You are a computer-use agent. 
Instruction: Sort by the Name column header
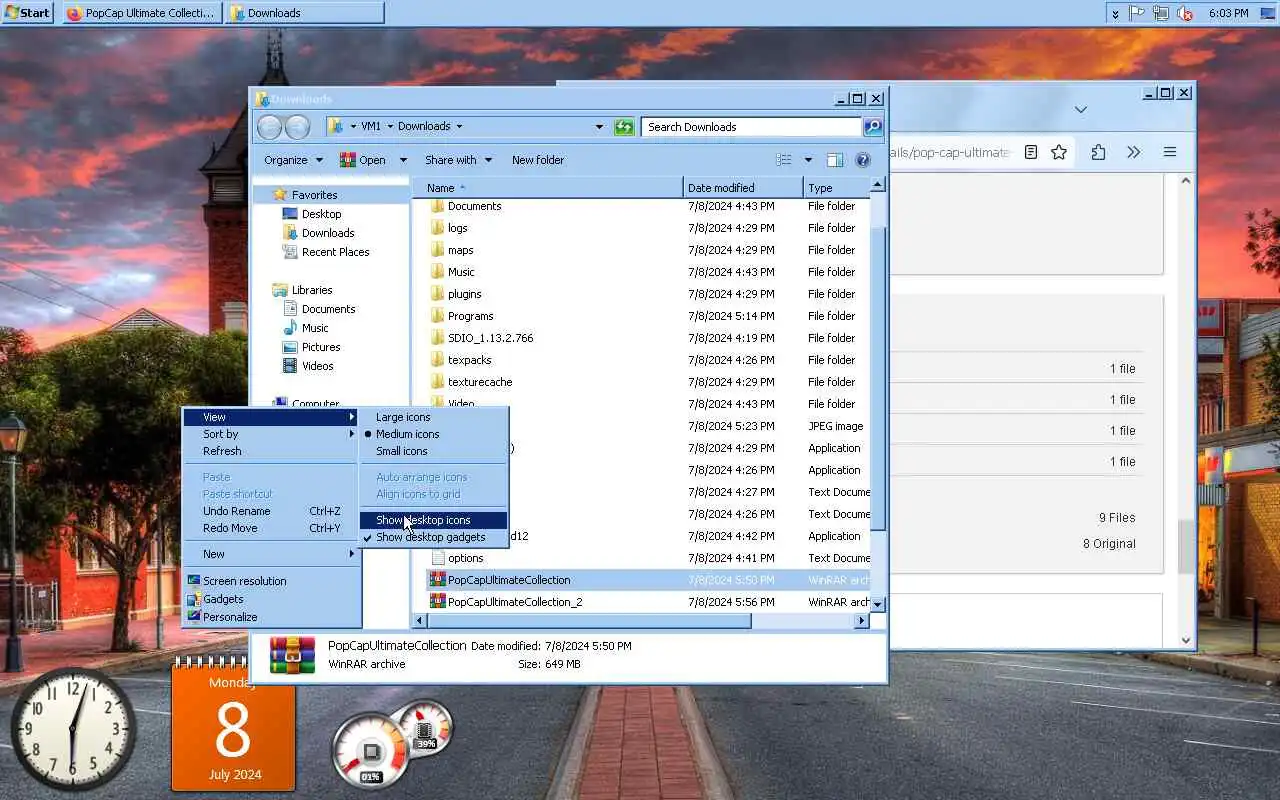(x=548, y=188)
